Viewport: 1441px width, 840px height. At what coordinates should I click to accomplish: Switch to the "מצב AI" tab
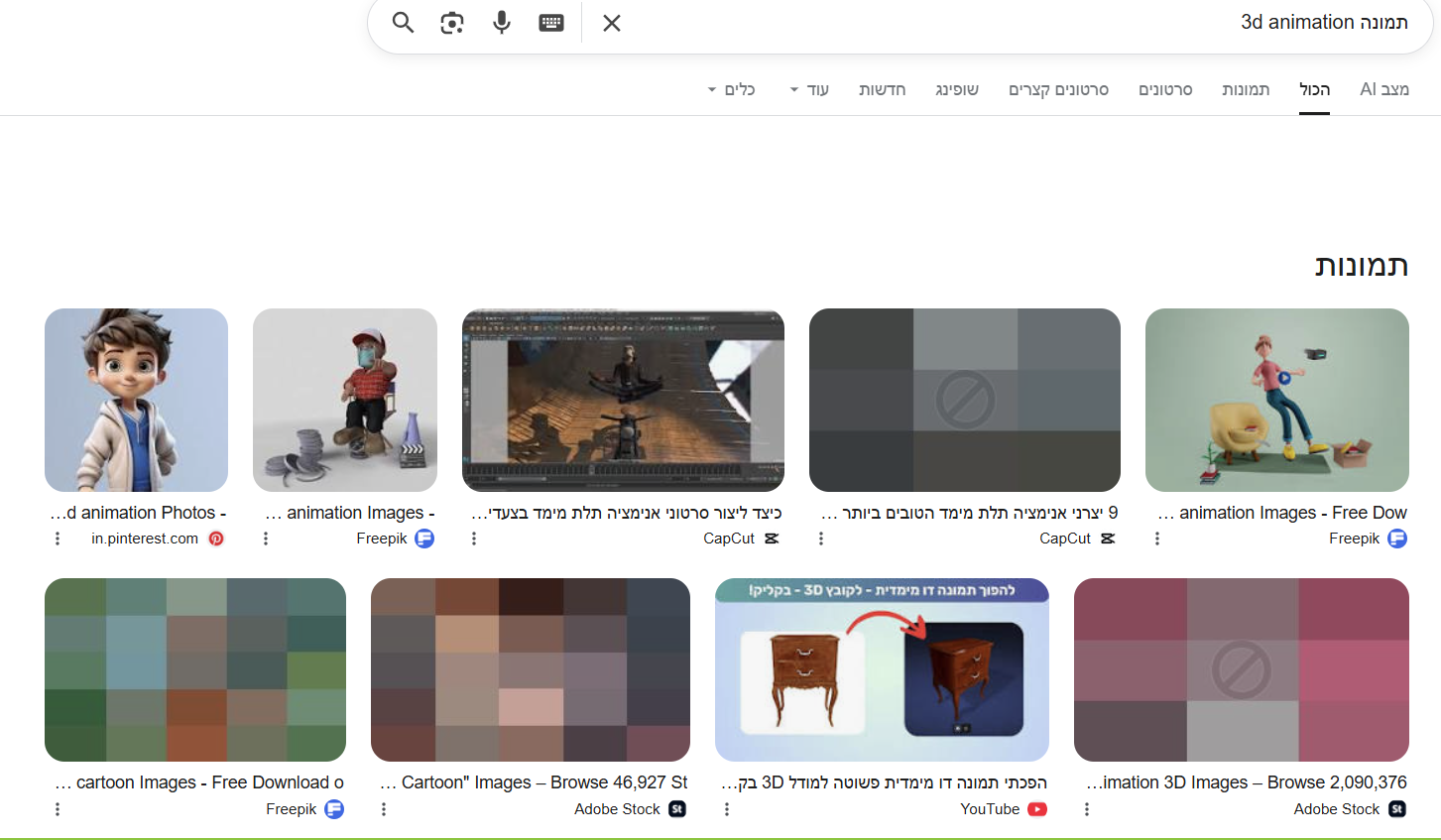tap(1384, 89)
